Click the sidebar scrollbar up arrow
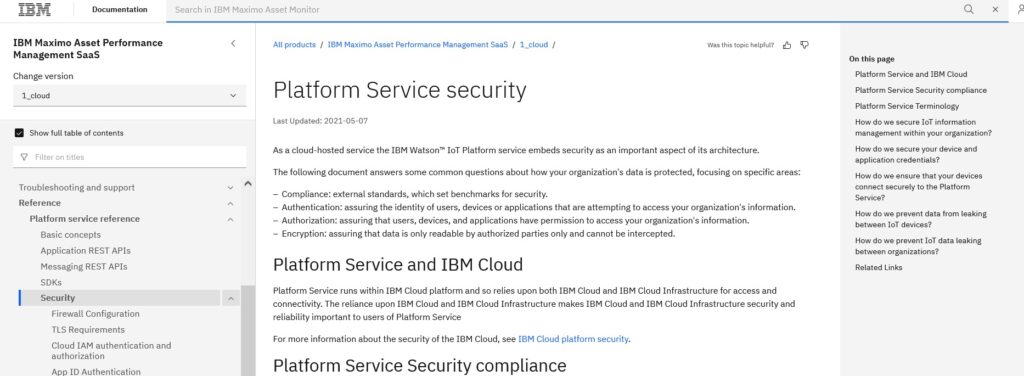Image resolution: width=1024 pixels, height=376 pixels. (248, 185)
